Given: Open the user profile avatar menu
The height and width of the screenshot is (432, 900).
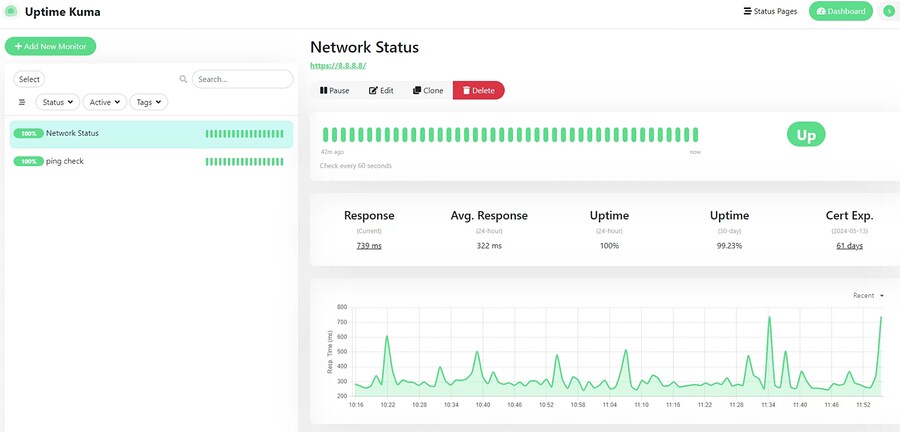Looking at the screenshot, I should 888,11.
